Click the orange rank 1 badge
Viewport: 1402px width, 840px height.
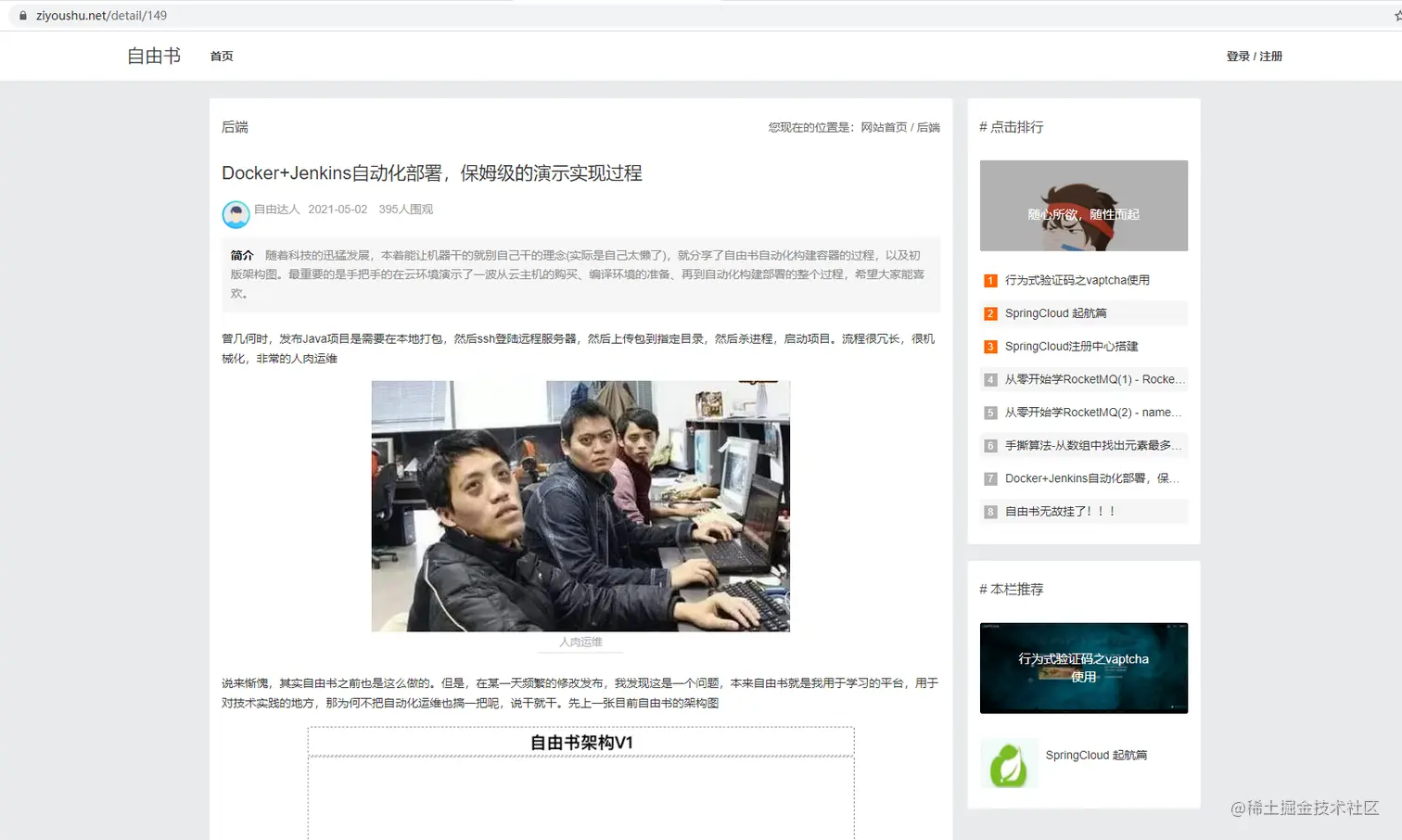[x=989, y=280]
